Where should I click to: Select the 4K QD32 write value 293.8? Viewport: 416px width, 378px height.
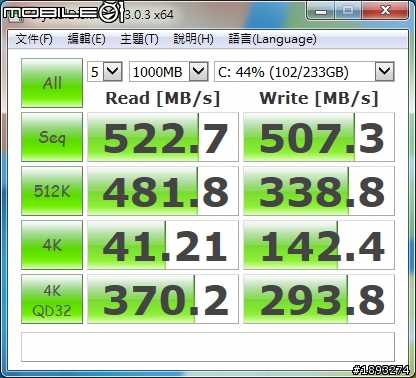pos(319,299)
